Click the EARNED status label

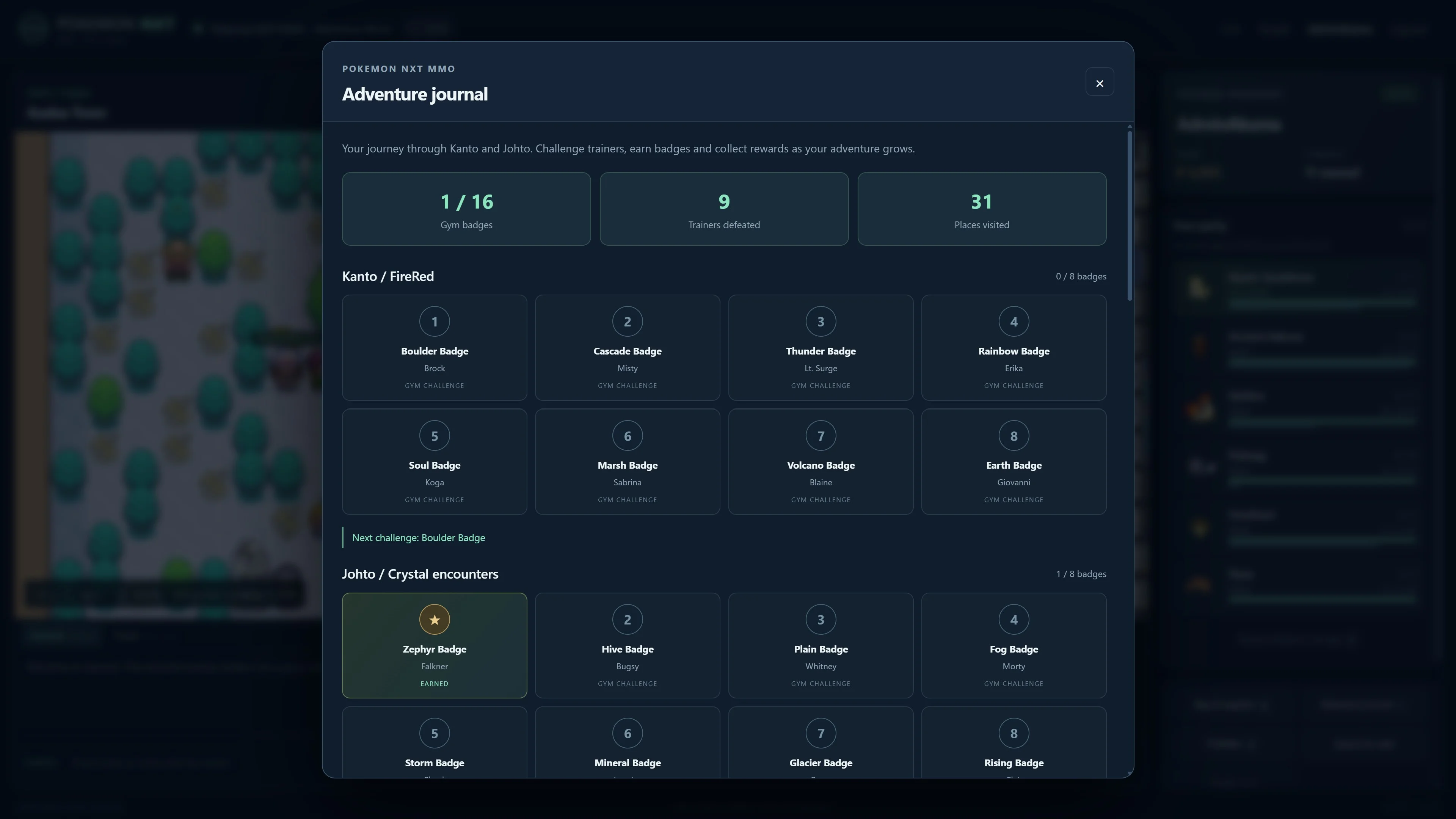click(x=434, y=683)
